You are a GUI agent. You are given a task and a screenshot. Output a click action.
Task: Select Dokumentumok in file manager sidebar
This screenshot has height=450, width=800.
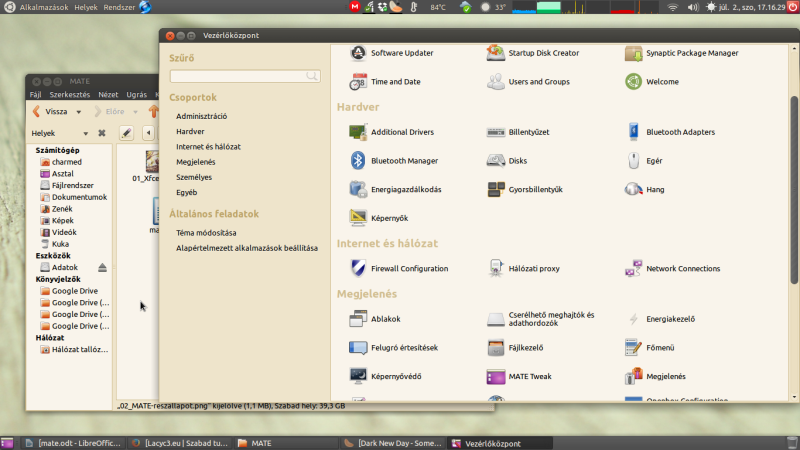[x=73, y=197]
